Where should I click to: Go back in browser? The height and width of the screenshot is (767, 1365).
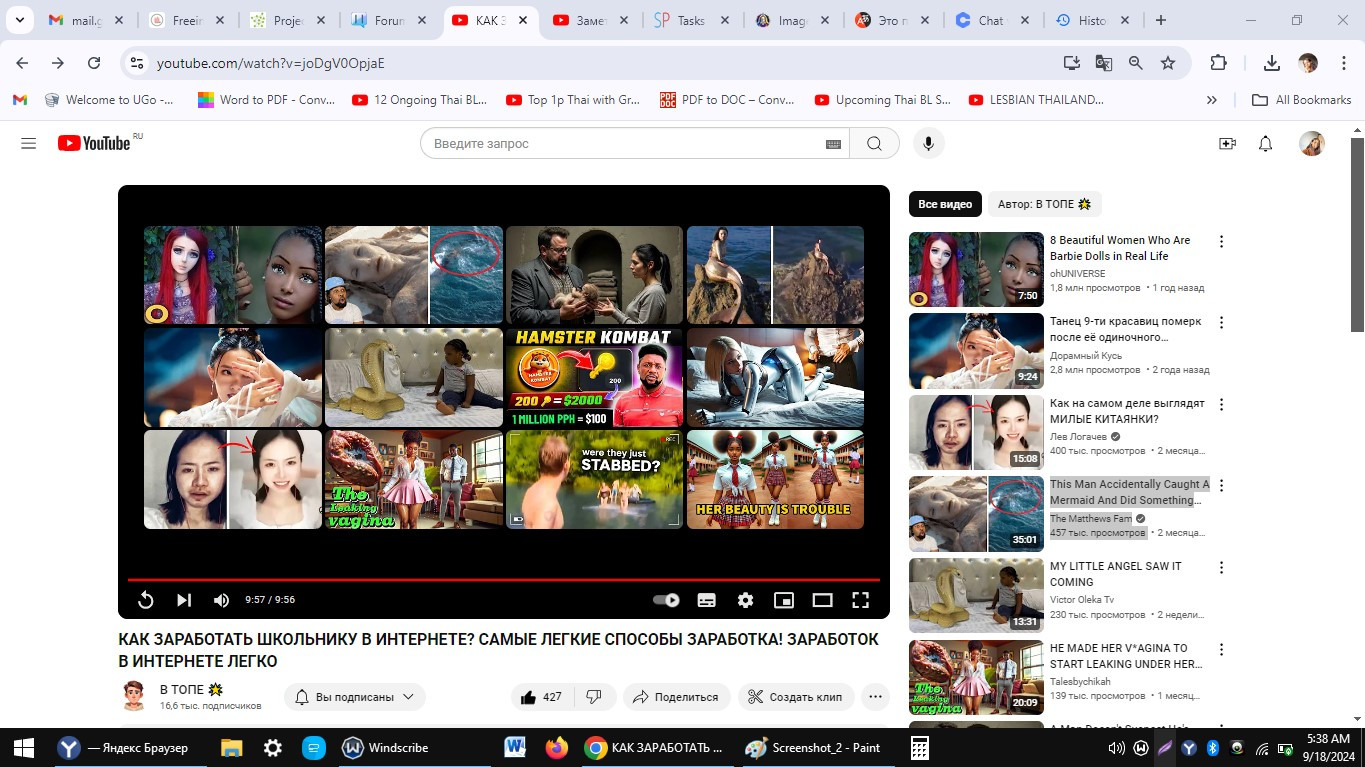tap(22, 63)
